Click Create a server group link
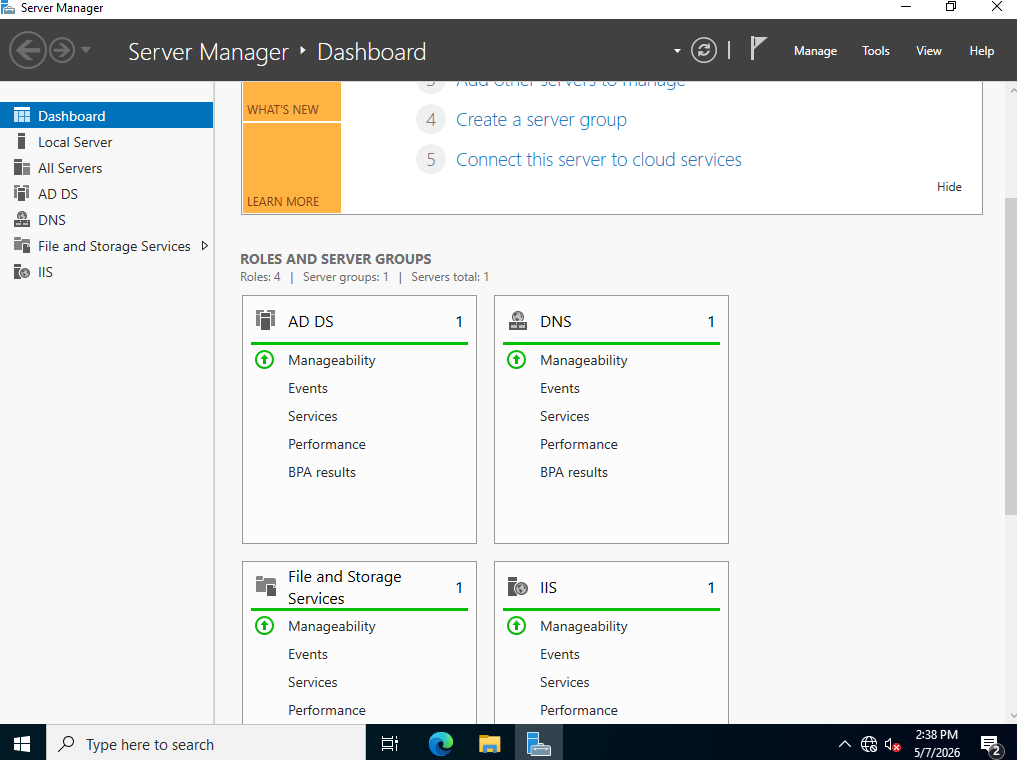1017x760 pixels. [541, 120]
